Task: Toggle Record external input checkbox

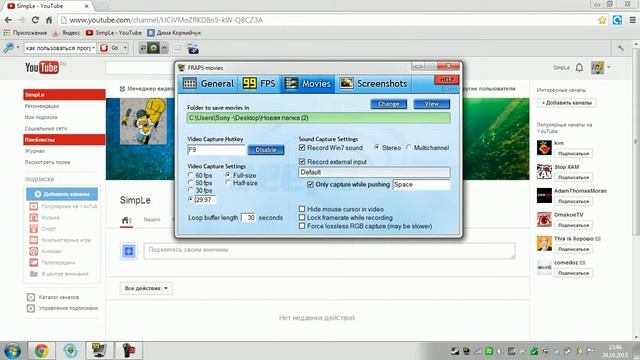Action: point(302,162)
